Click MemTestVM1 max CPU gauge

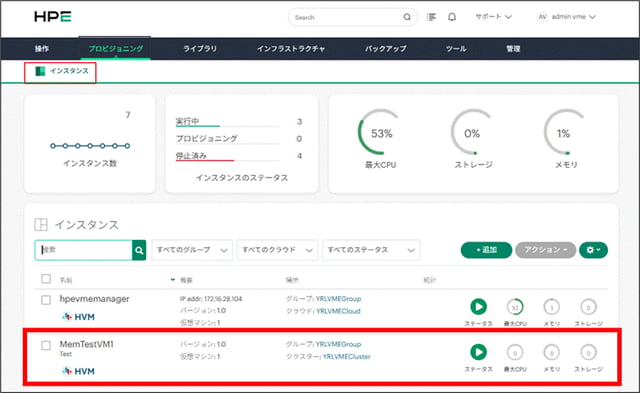click(x=515, y=353)
